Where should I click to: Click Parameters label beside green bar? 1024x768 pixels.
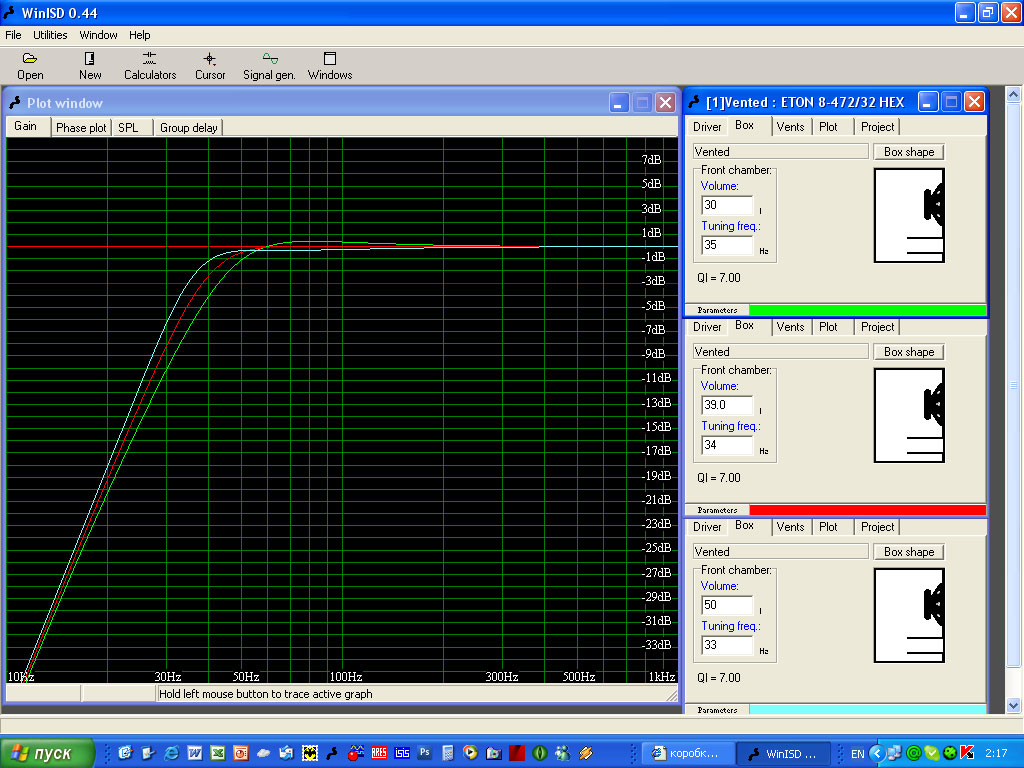(x=717, y=310)
